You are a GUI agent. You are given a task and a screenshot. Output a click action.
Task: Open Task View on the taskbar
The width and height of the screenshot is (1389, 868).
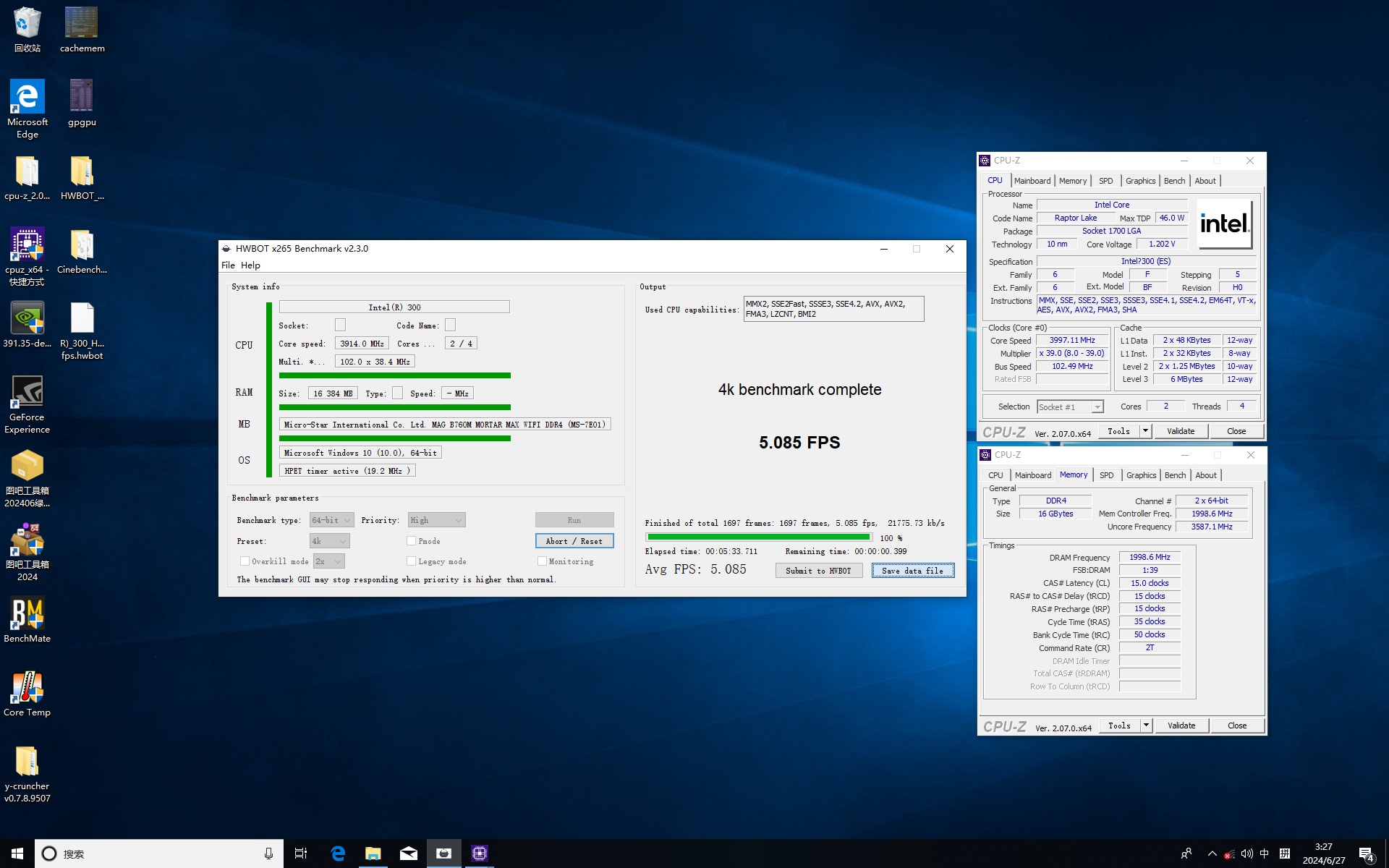coord(301,854)
